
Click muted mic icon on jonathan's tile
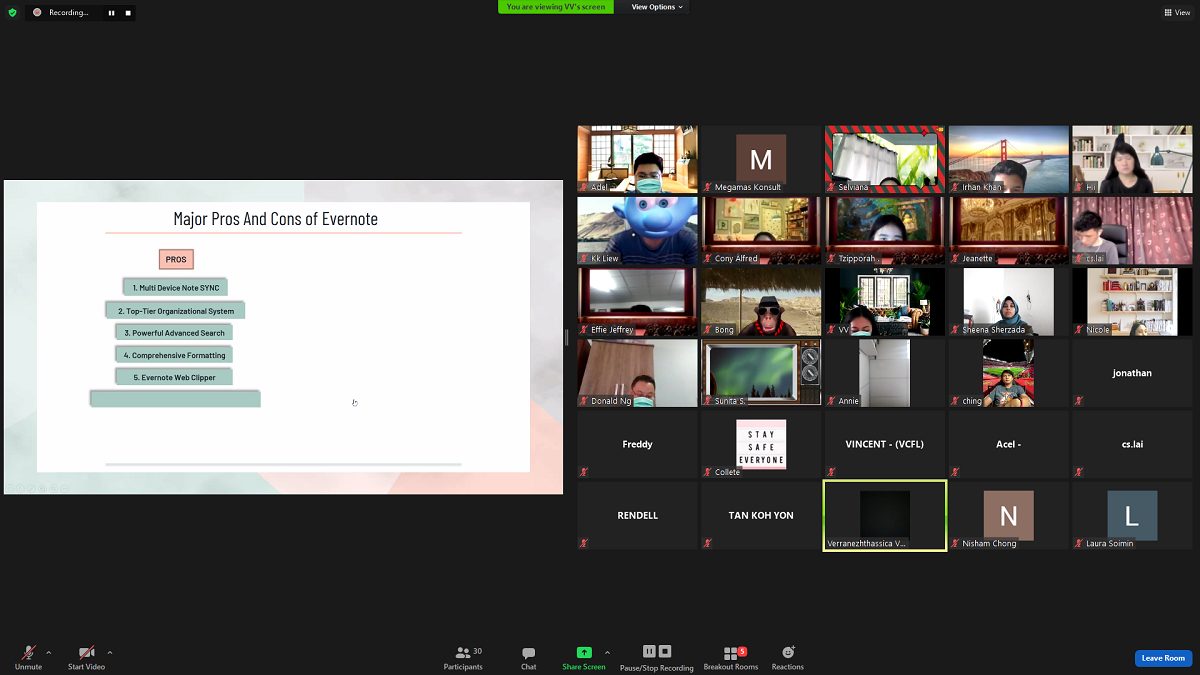coord(1079,401)
